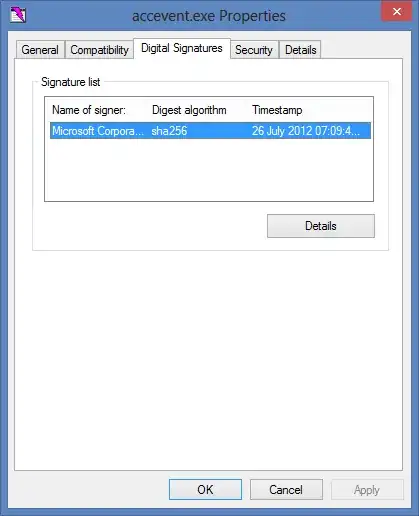Image resolution: width=419 pixels, height=516 pixels.
Task: Open the Details tab
Action: click(x=300, y=50)
